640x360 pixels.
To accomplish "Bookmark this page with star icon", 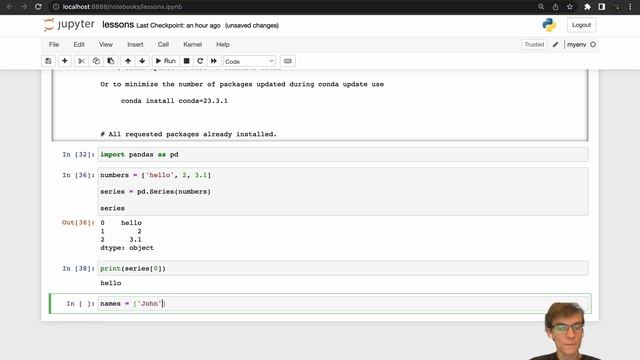I will pyautogui.click(x=570, y=7).
